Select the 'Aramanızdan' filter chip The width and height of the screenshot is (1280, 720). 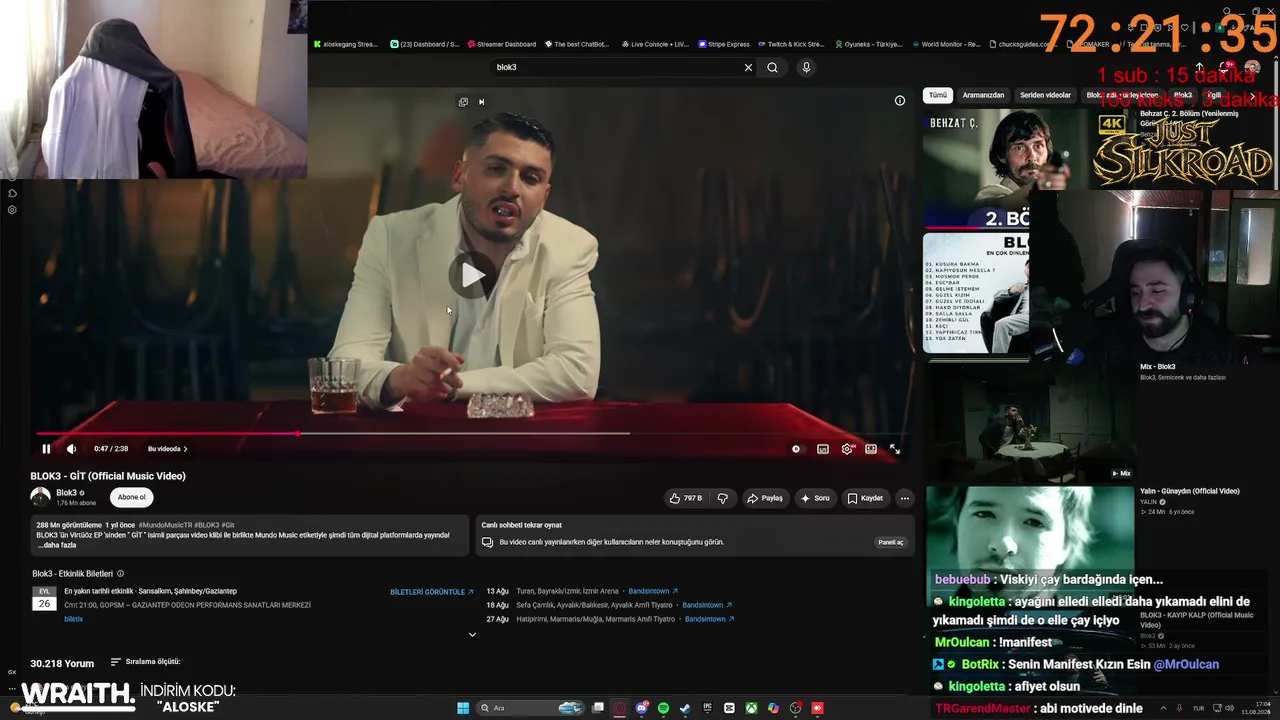coord(983,95)
